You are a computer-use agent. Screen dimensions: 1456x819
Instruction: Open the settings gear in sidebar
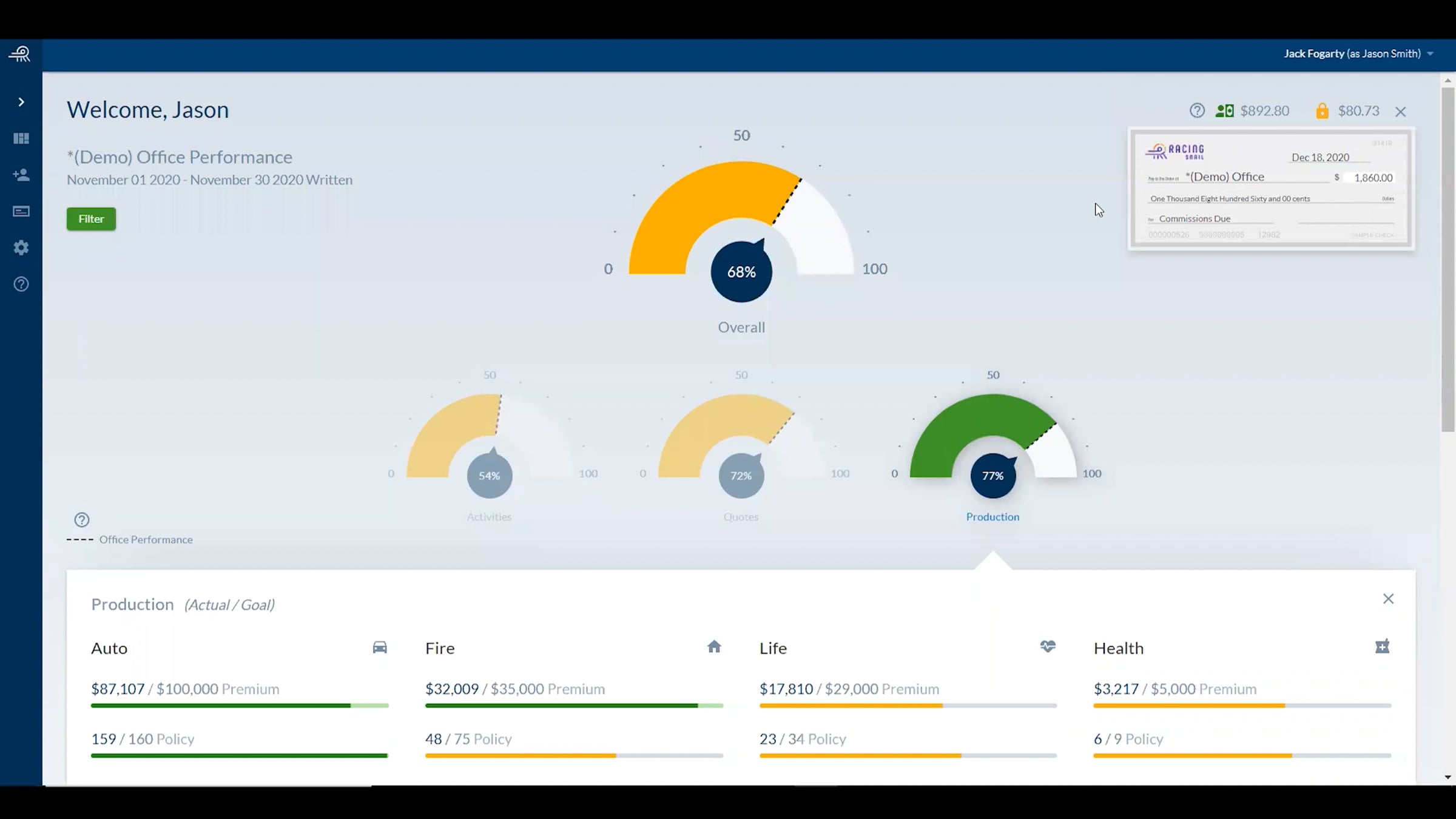(21, 248)
